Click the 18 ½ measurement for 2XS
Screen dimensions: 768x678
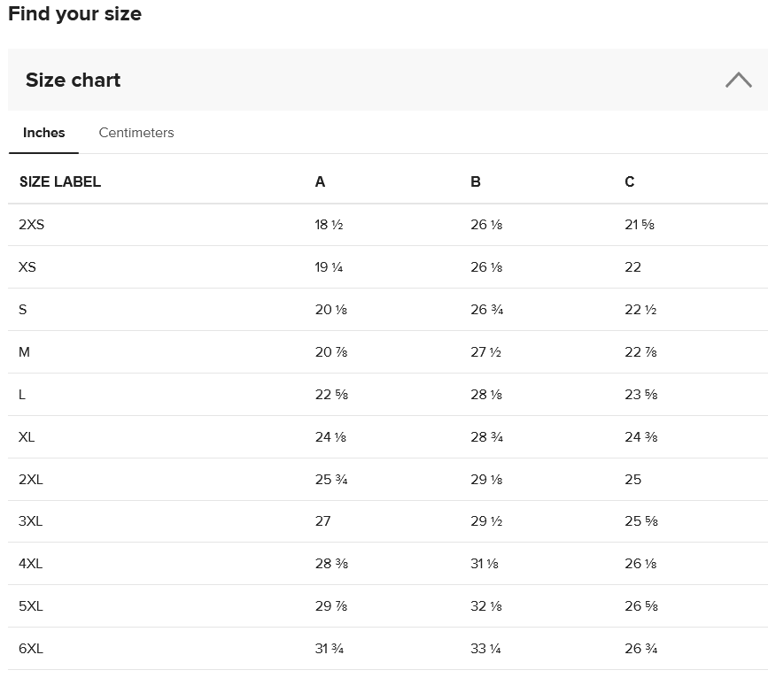point(329,225)
